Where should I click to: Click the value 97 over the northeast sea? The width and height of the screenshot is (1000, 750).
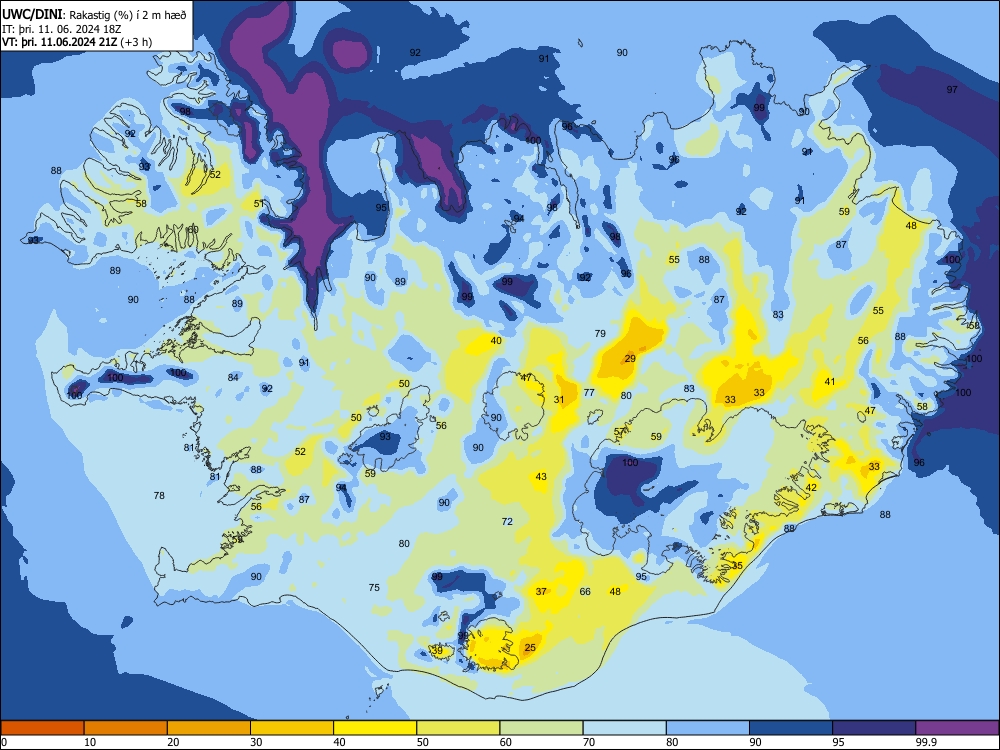[952, 89]
